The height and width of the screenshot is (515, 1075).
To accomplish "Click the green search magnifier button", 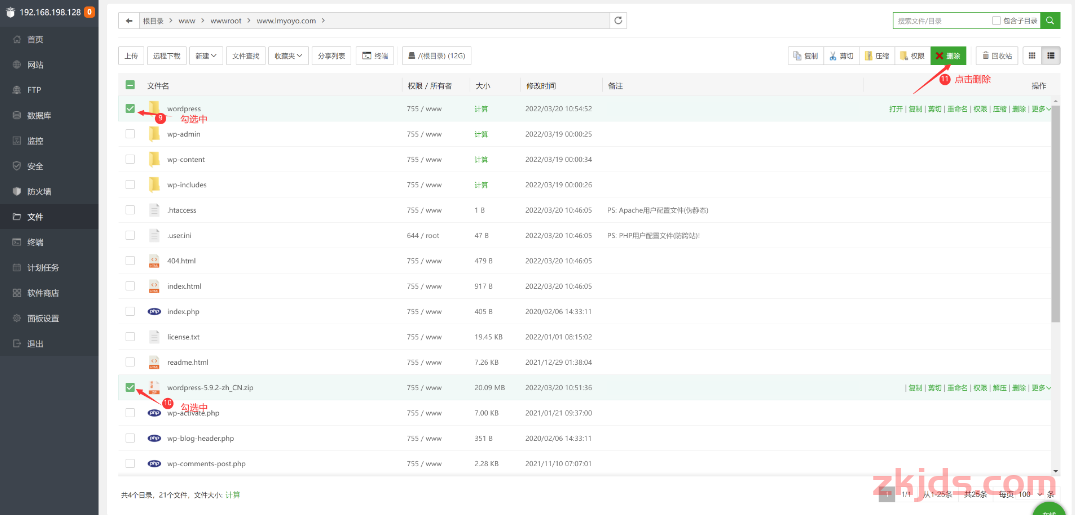I will point(1050,21).
